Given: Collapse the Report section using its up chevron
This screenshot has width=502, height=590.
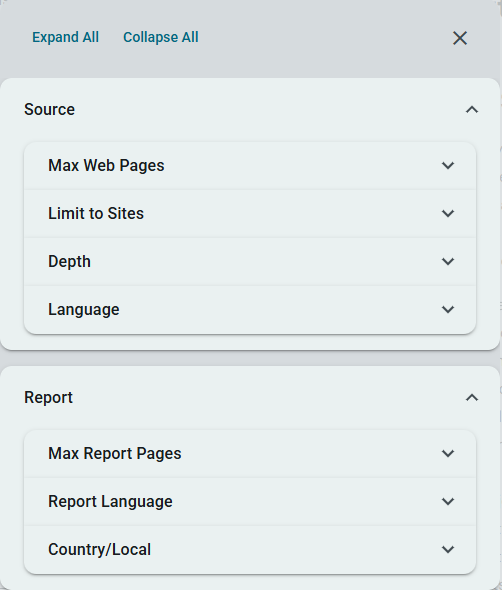Looking at the screenshot, I should (x=472, y=397).
